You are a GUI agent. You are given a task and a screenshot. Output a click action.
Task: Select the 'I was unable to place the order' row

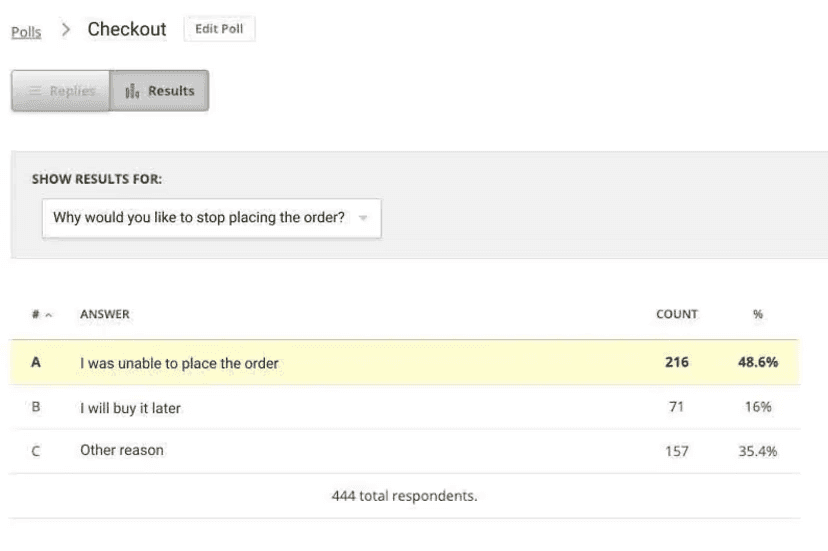[x=179, y=363]
